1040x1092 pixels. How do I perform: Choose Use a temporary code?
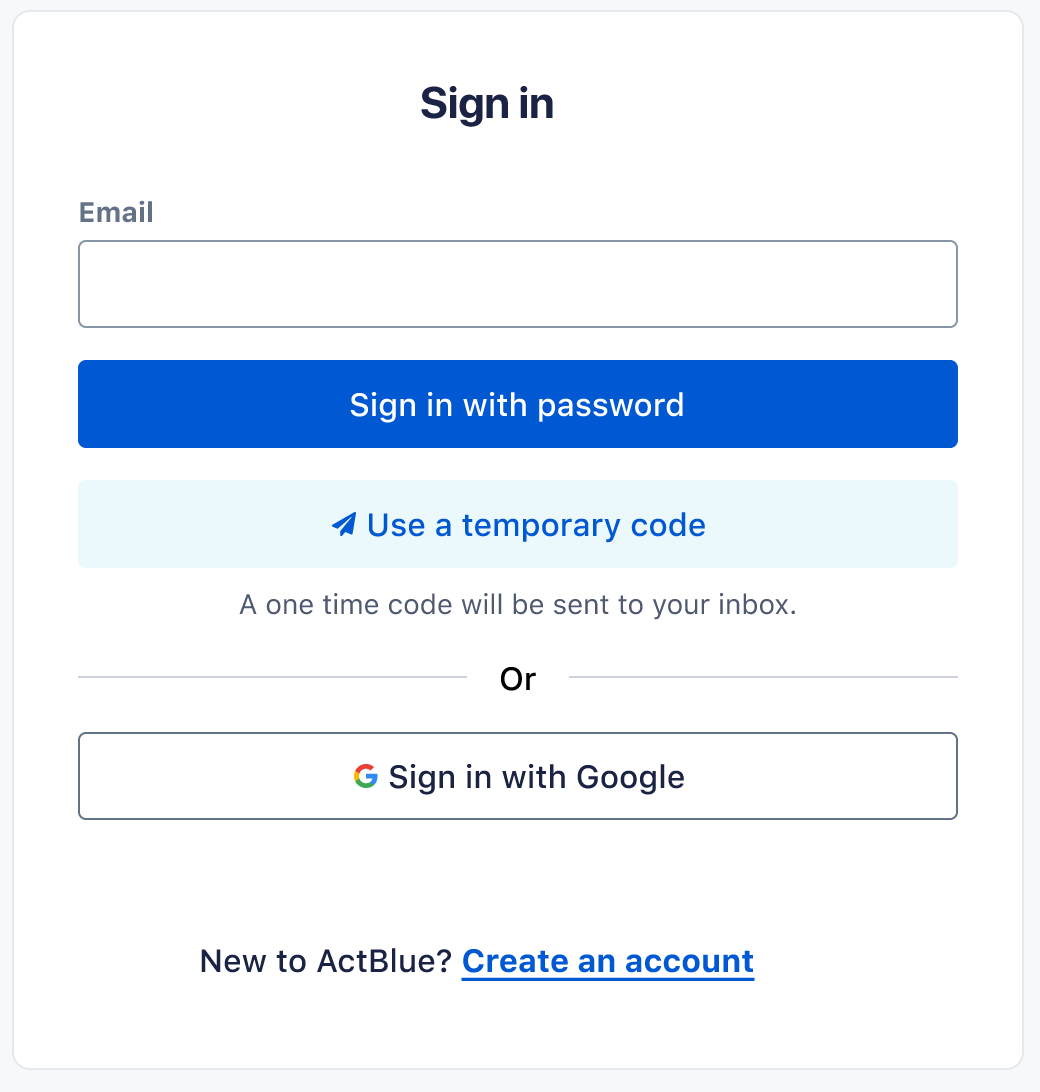(517, 525)
